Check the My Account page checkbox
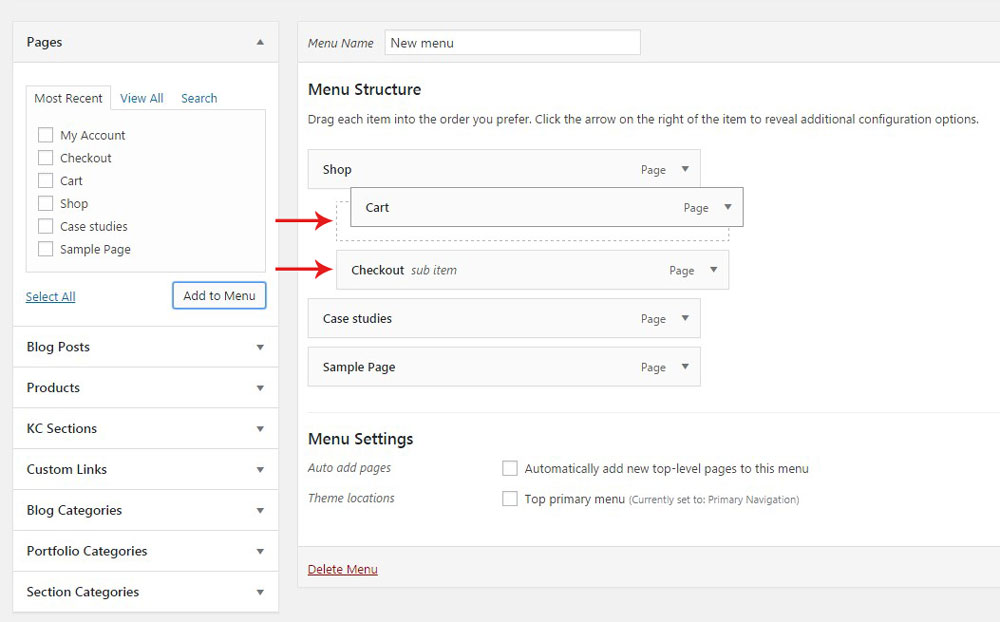The image size is (1000, 622). [x=45, y=134]
